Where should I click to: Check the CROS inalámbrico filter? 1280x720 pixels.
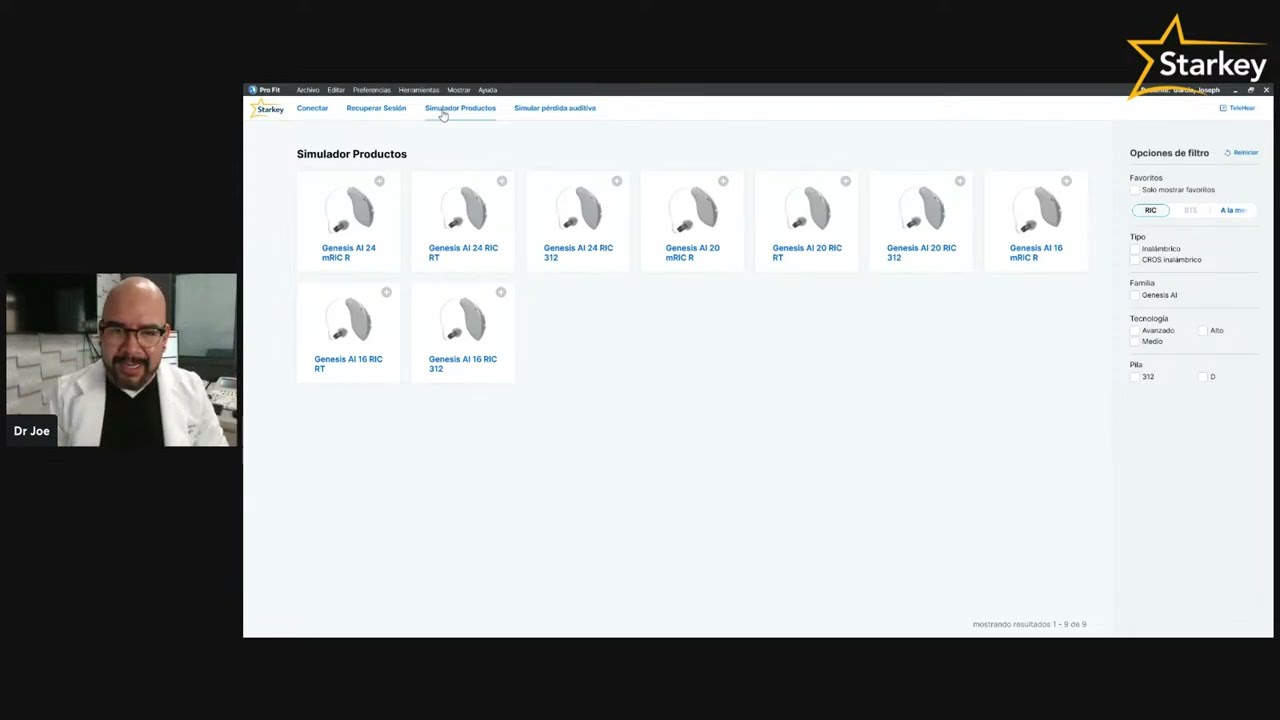(x=1135, y=260)
